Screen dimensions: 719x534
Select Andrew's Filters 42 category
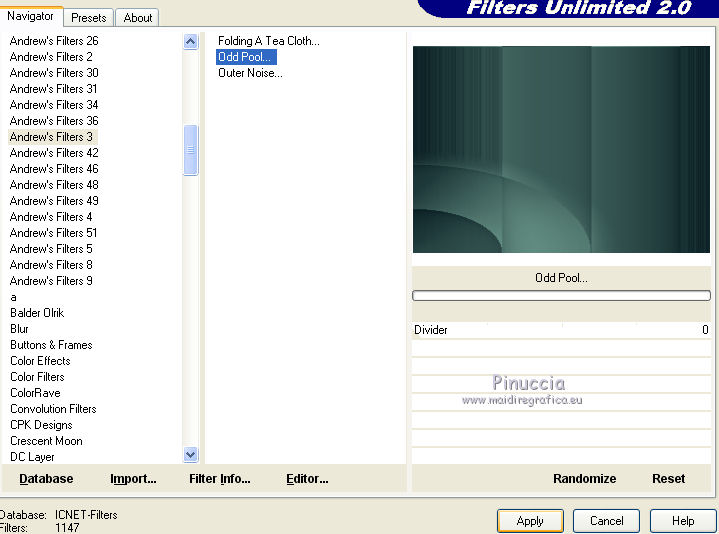pos(54,153)
